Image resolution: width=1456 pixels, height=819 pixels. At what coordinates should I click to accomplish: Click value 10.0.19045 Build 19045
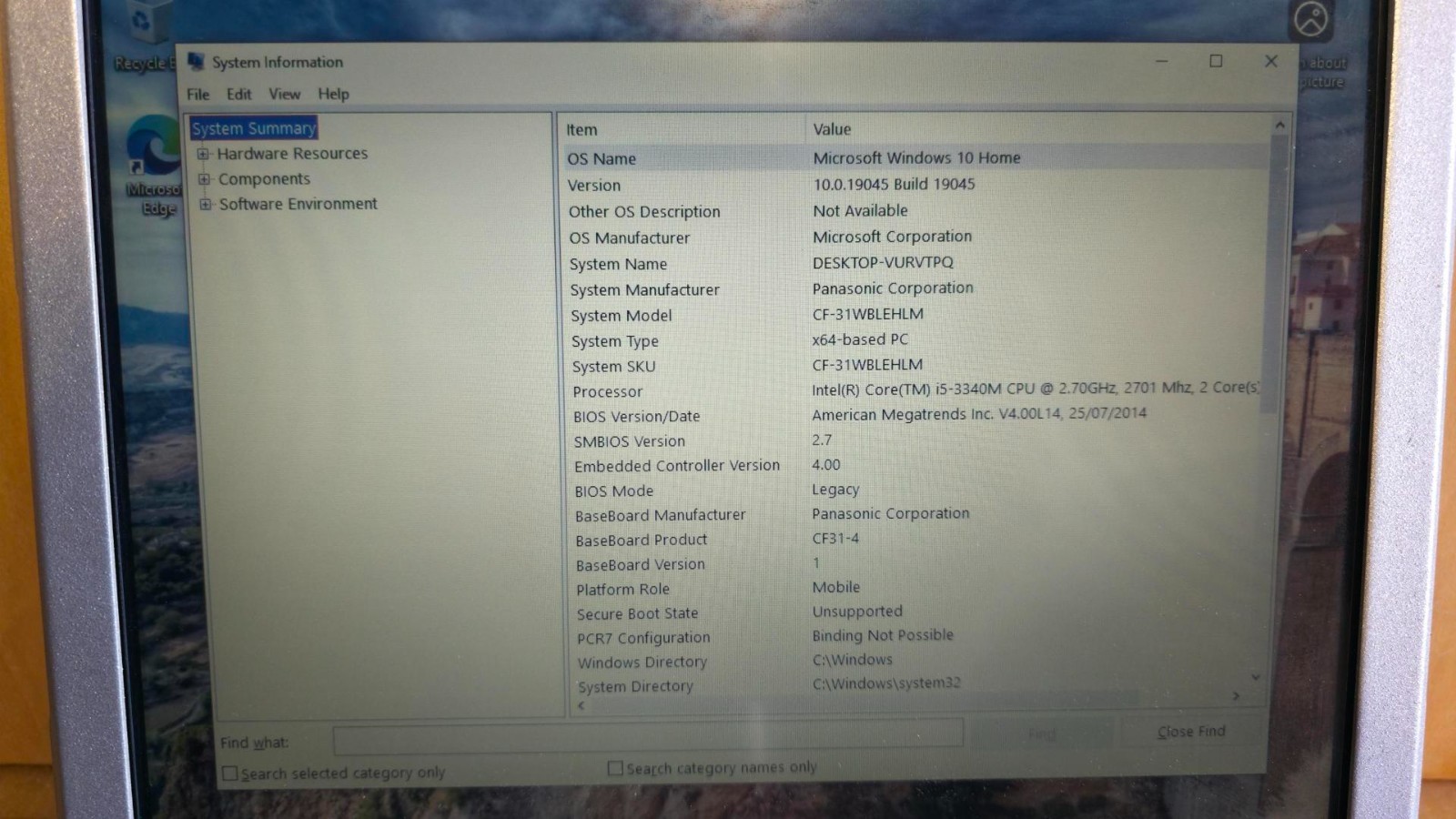coord(894,184)
